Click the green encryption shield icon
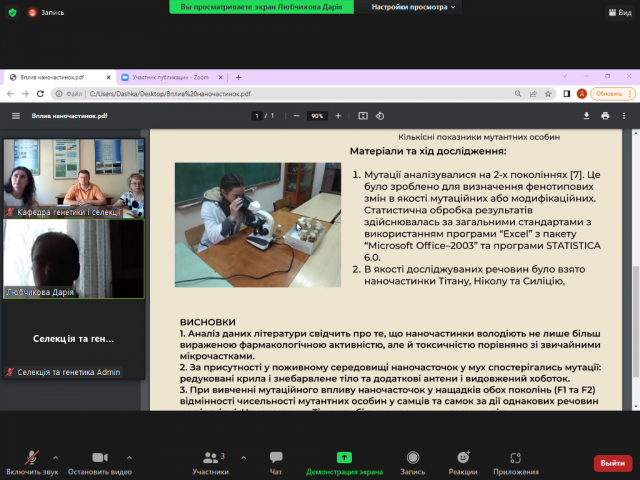The width and height of the screenshot is (640, 480). (12, 13)
